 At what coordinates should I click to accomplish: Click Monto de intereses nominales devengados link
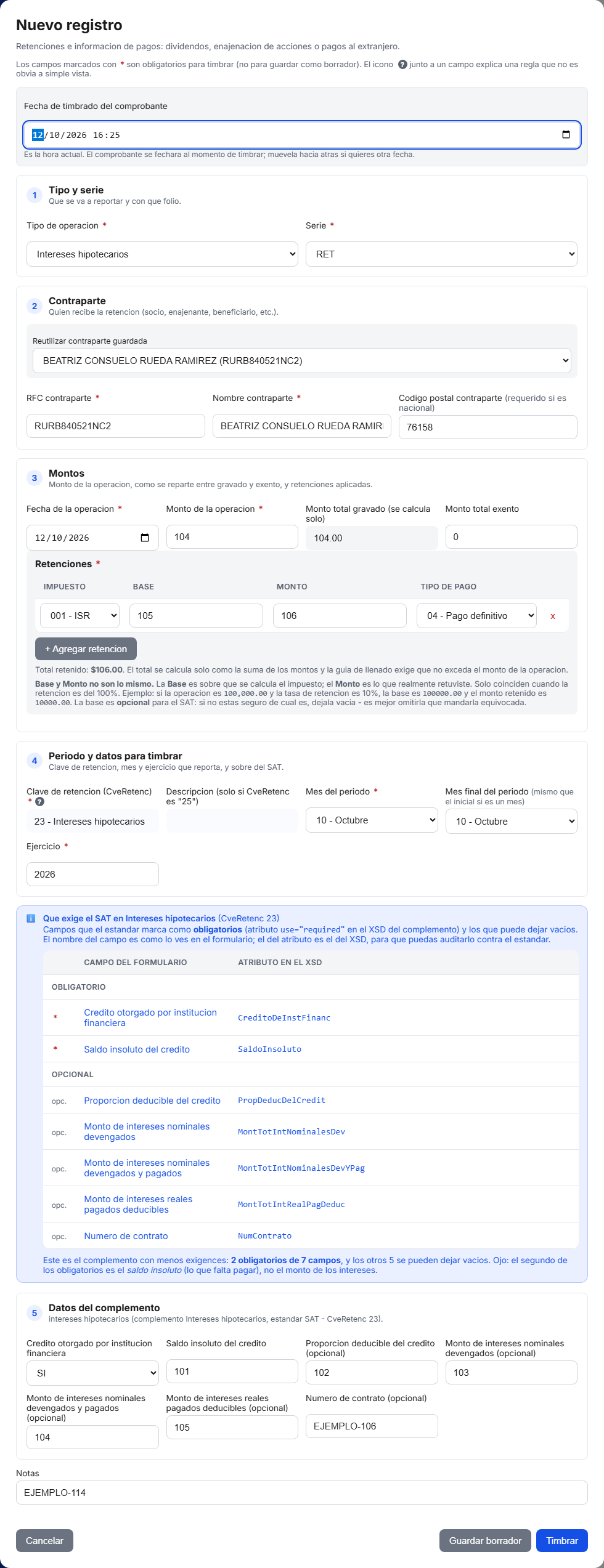point(147,1131)
